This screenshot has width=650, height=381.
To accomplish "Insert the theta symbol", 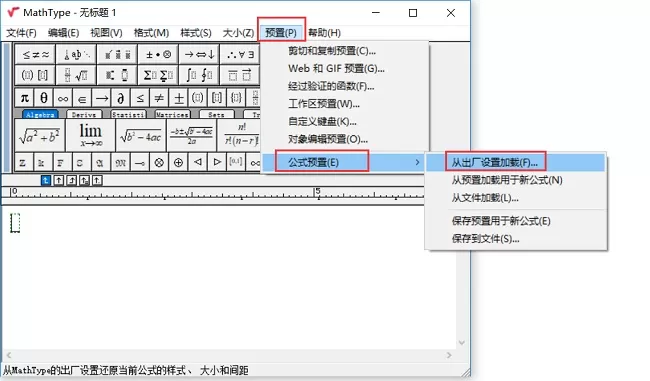I will pos(44,98).
